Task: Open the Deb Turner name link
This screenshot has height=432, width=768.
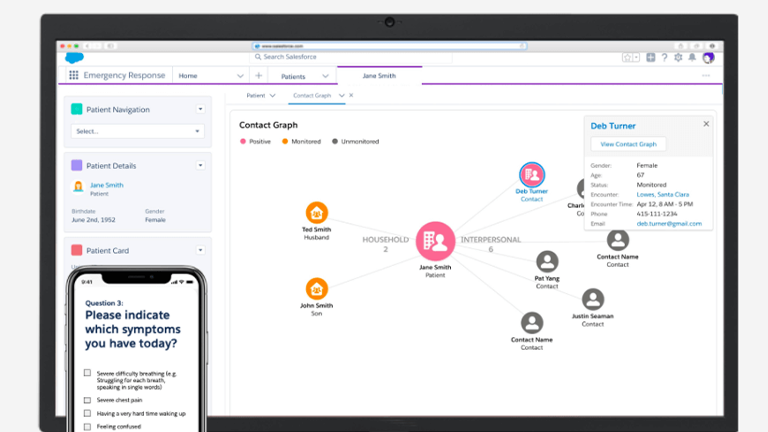Action: [613, 126]
